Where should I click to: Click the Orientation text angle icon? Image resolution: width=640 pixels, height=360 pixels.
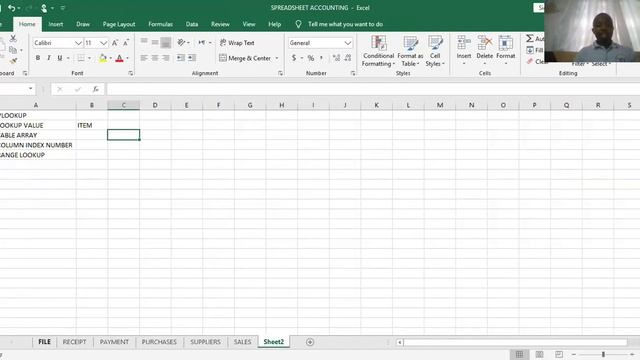(181, 42)
